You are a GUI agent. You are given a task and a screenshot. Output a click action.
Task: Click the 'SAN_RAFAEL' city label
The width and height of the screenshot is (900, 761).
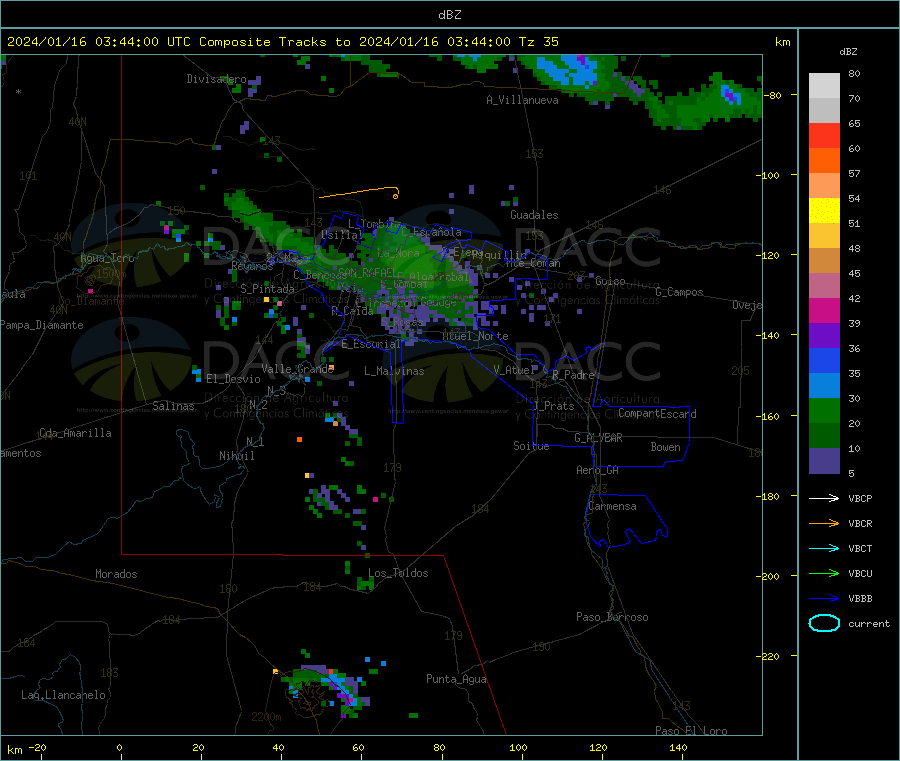(x=366, y=272)
